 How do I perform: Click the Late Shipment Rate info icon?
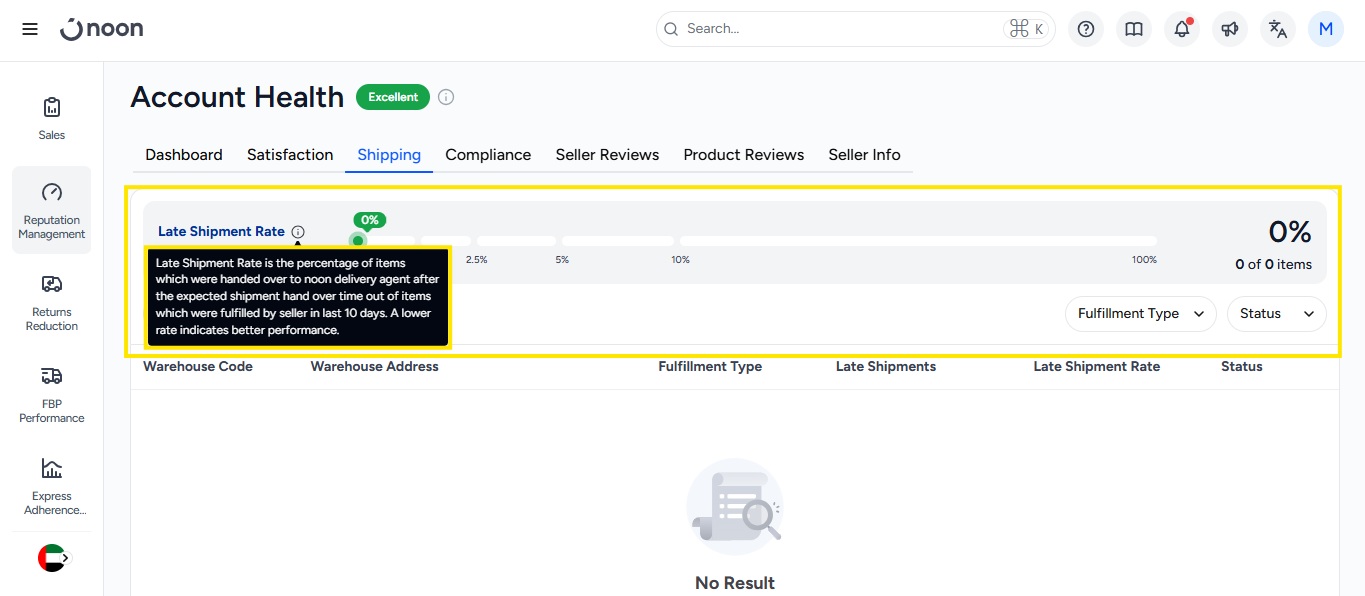point(298,232)
